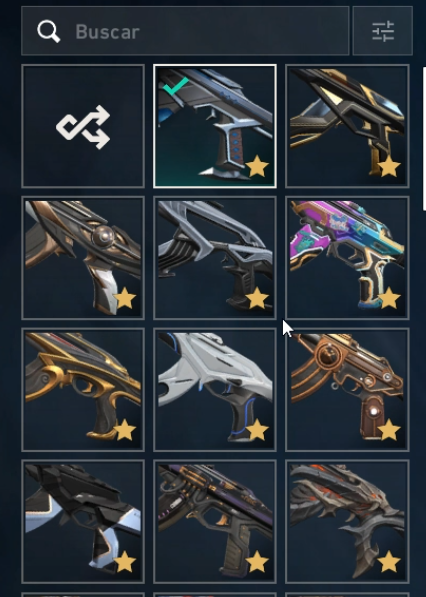Screen dimensions: 426x597
Task: Pick the white skin with blue trim
Action: [x=215, y=389]
